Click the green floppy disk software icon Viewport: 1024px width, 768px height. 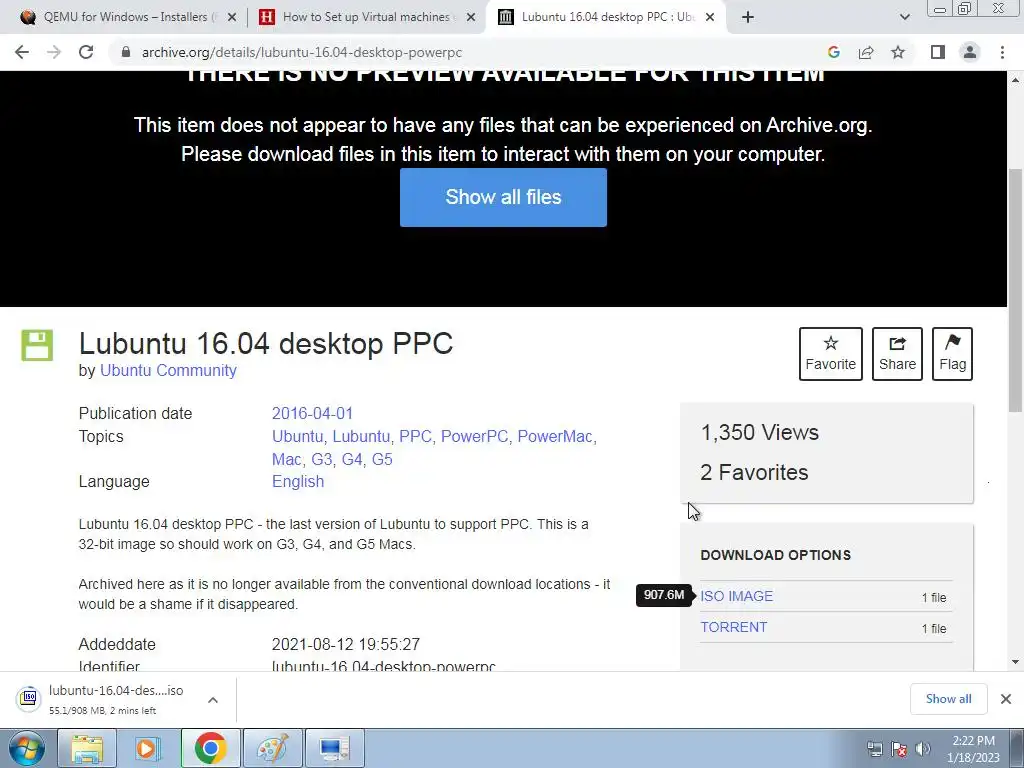tap(37, 345)
